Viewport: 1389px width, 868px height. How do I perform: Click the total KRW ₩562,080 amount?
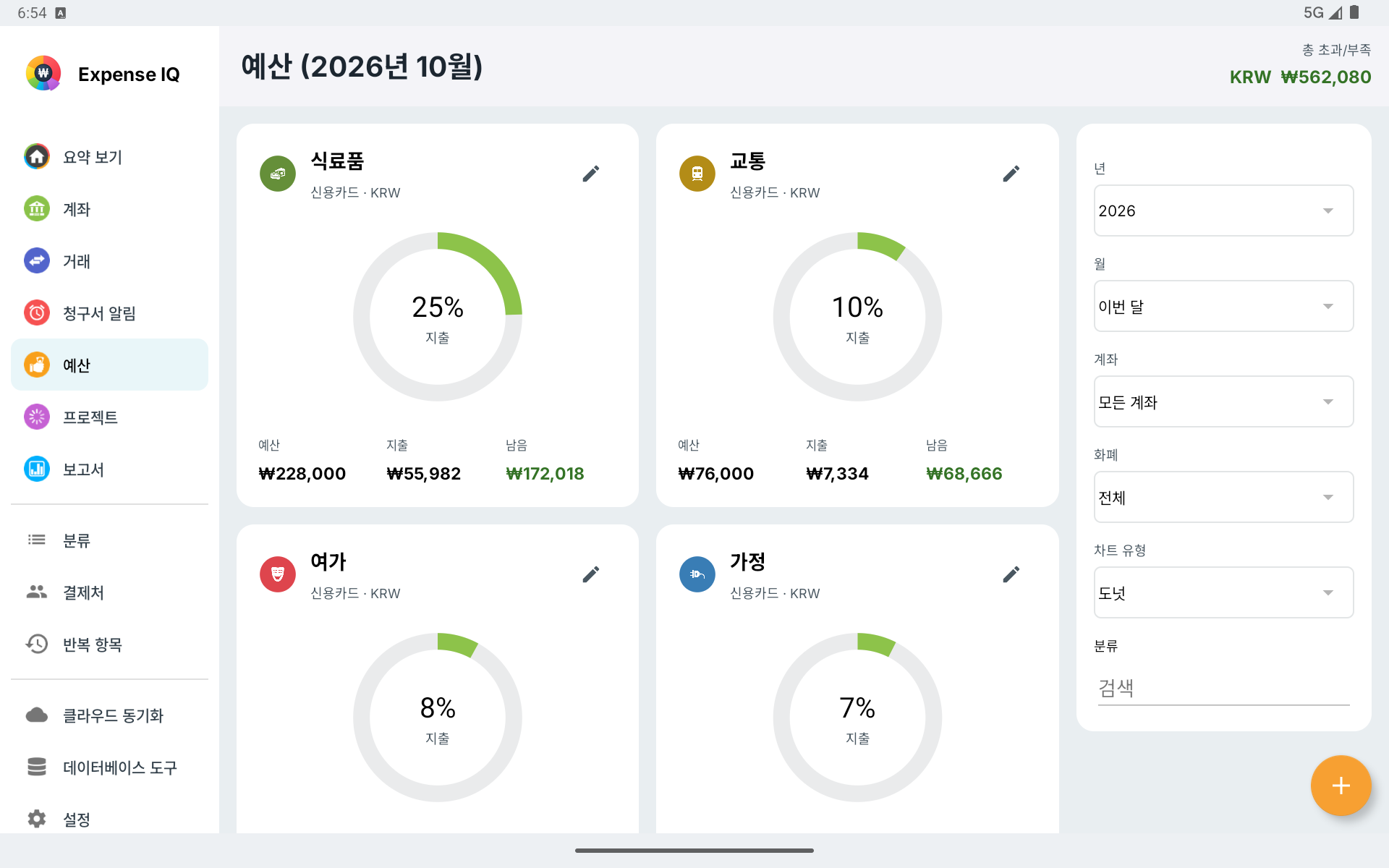(x=1300, y=77)
